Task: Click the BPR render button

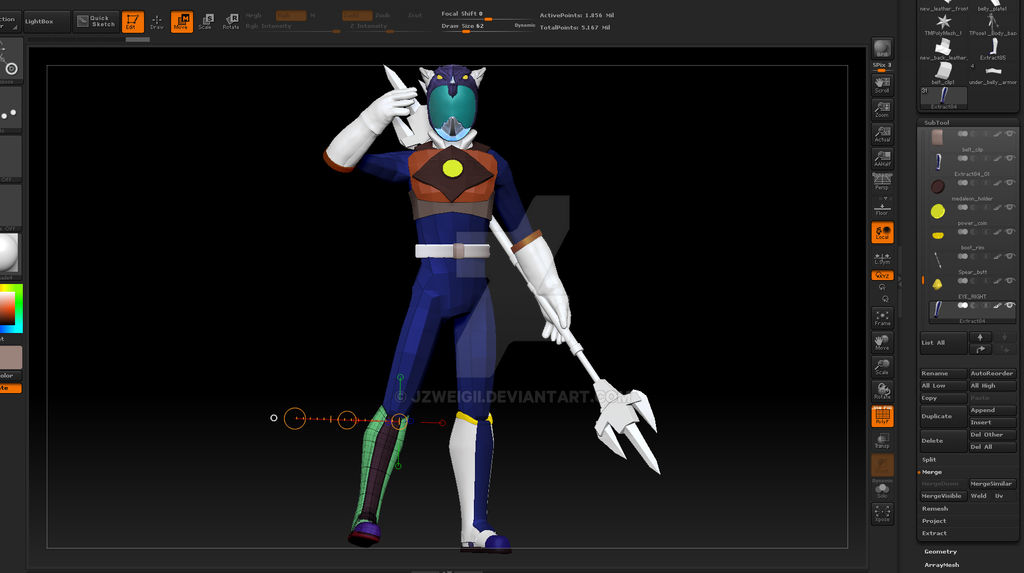Action: [882, 49]
